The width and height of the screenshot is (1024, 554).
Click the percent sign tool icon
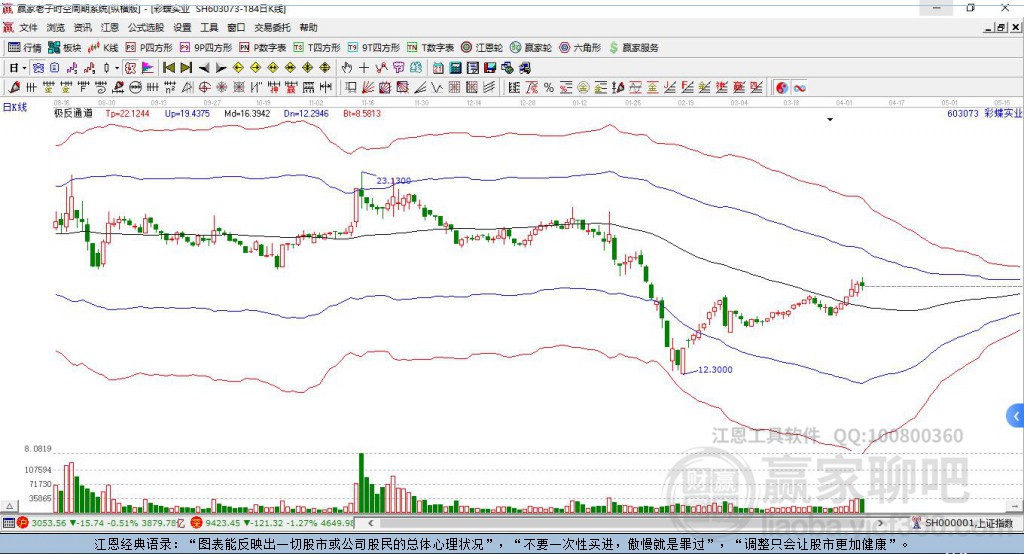point(549,88)
